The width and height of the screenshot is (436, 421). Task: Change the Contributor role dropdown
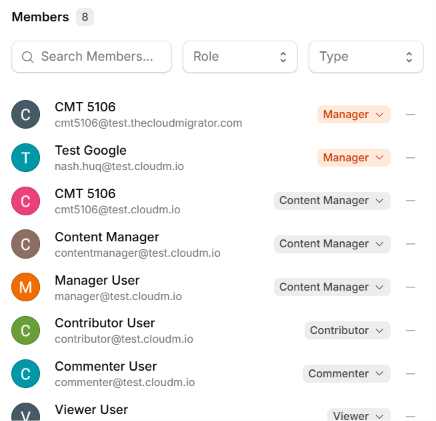[347, 330]
